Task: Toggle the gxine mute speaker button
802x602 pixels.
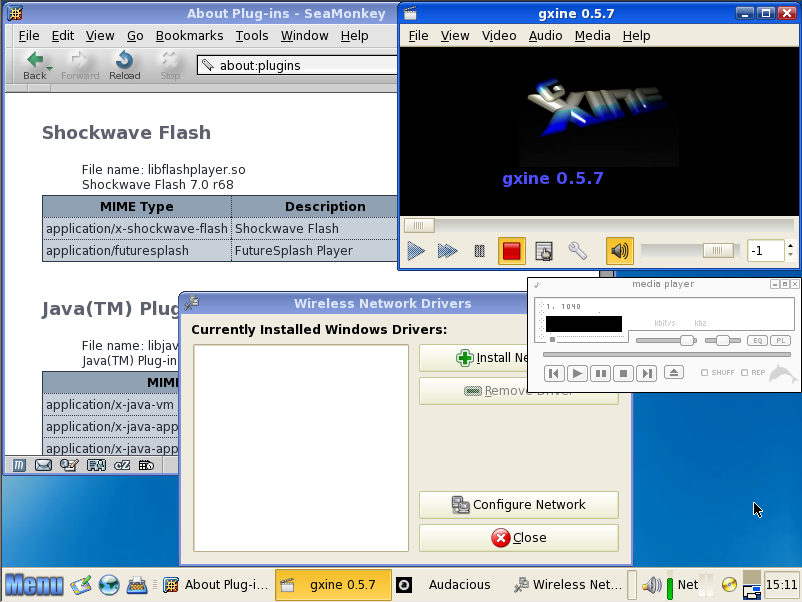Action: 619,251
